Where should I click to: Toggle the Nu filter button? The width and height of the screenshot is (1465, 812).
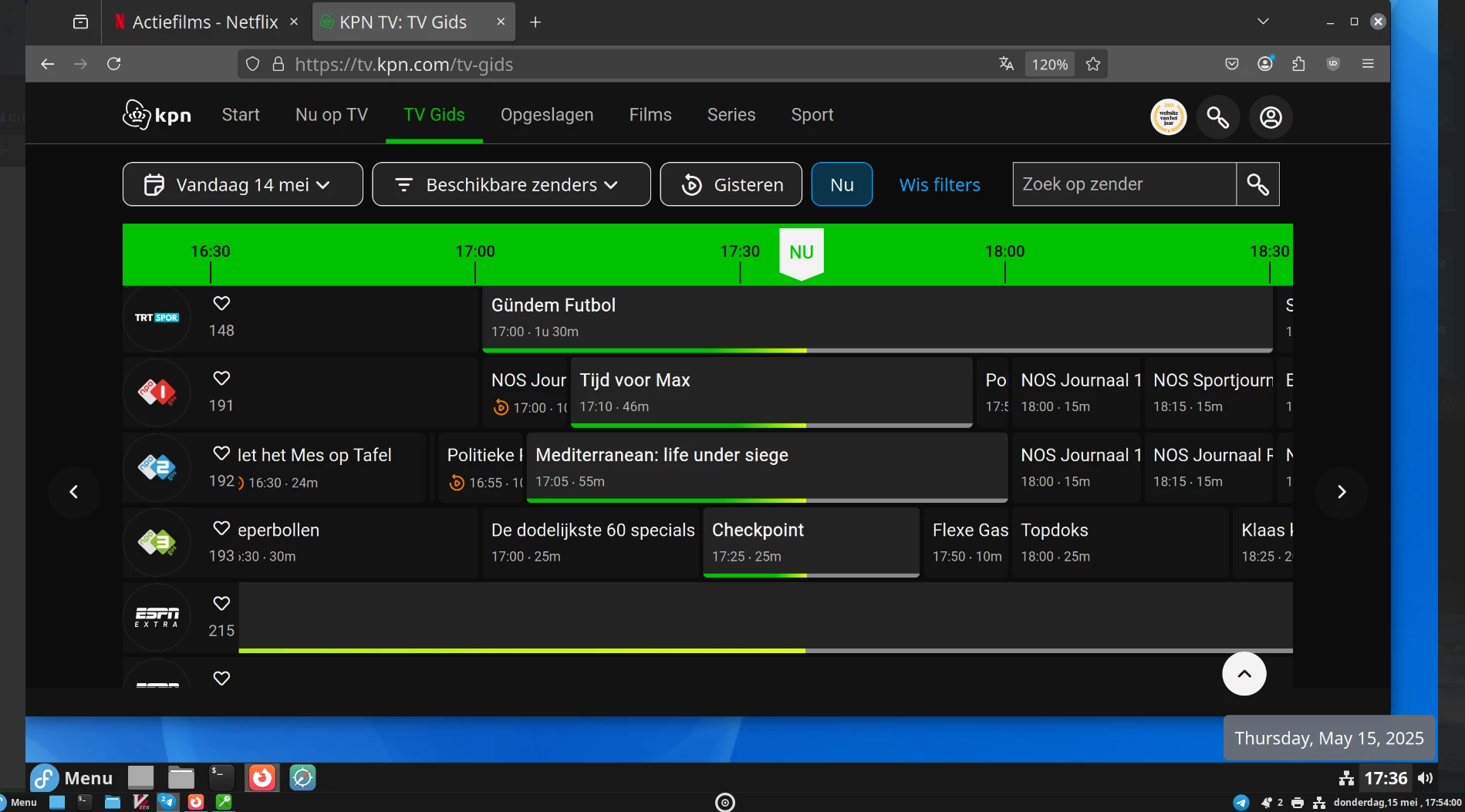(x=842, y=184)
